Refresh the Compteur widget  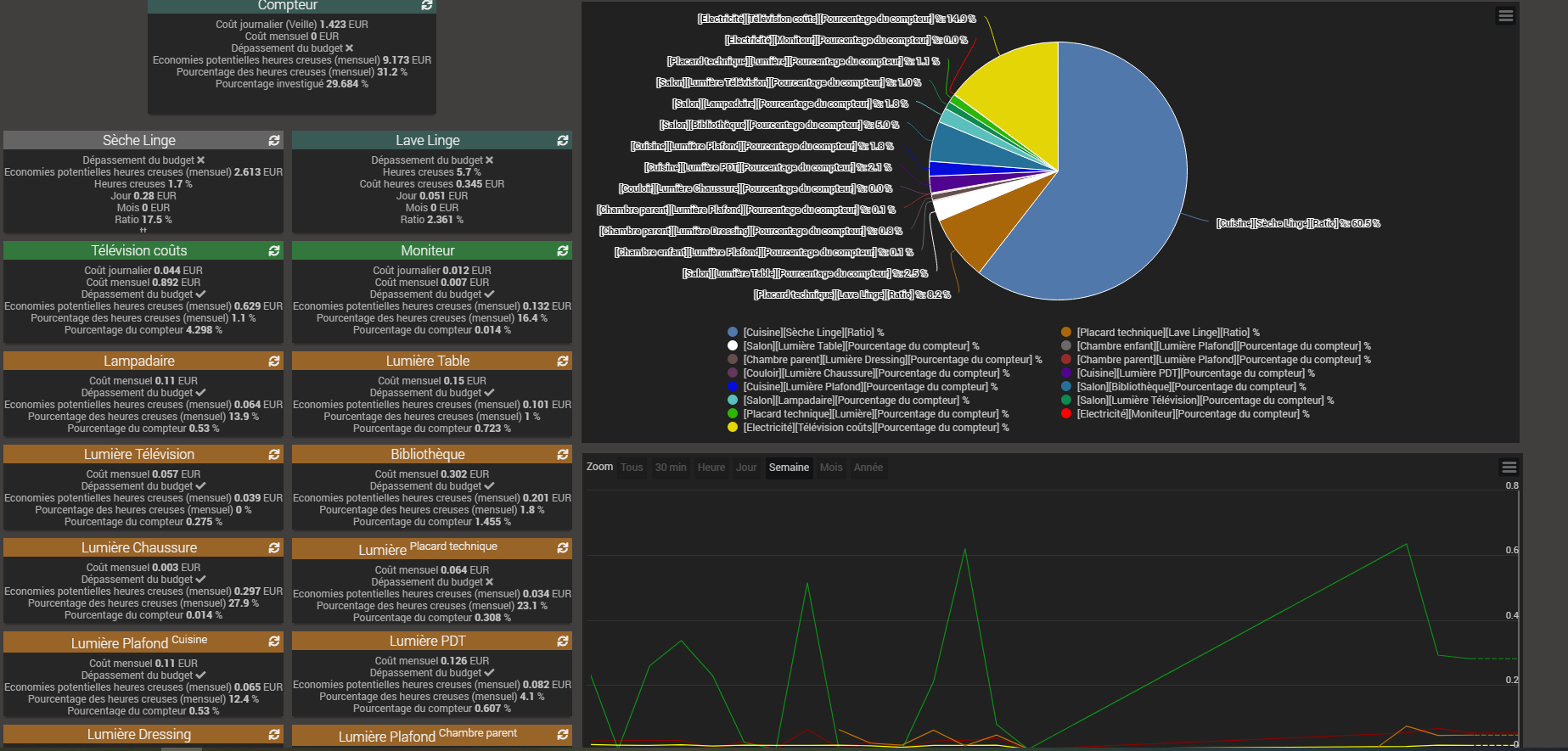pyautogui.click(x=427, y=5)
